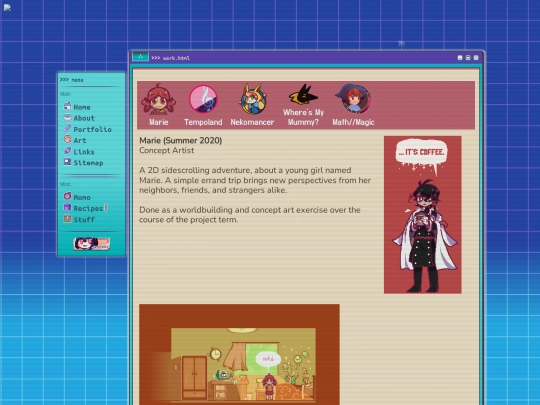This screenshot has width=540, height=405.
Task: Open the Home link icon in menu
Action: [x=68, y=106]
